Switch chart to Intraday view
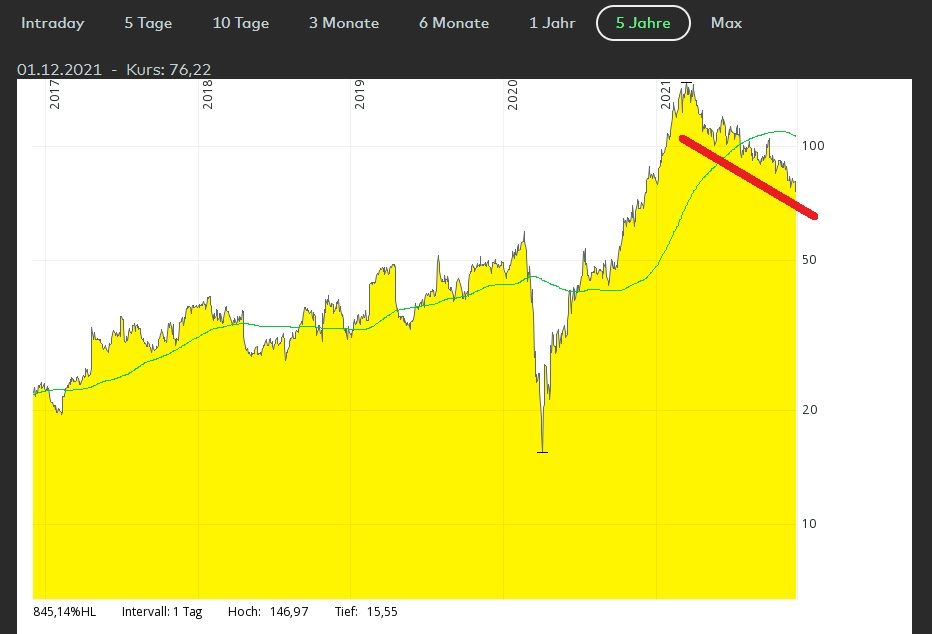Screen dimensions: 932x634 (x=52, y=23)
